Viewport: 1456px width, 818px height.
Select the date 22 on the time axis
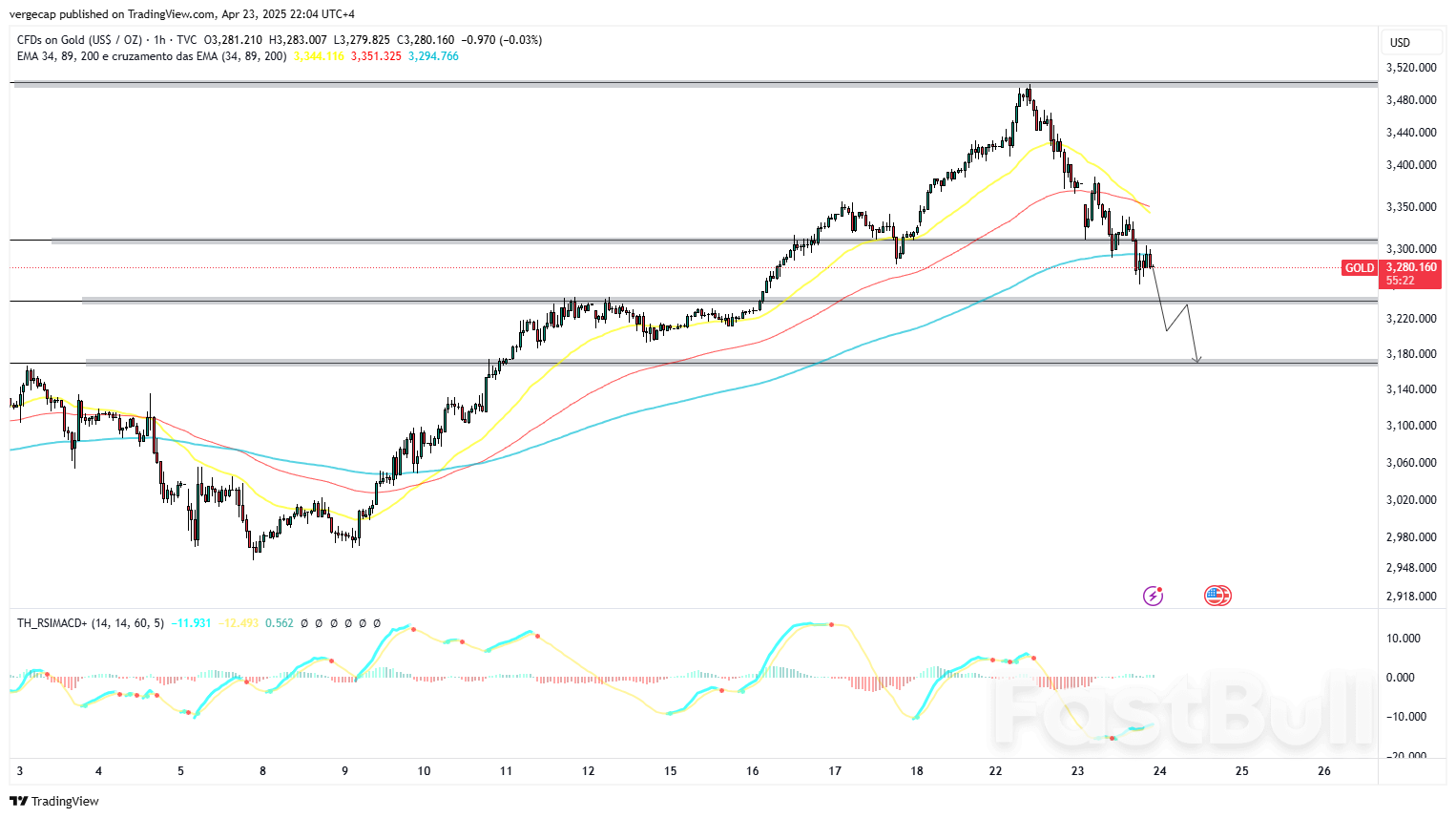[996, 769]
